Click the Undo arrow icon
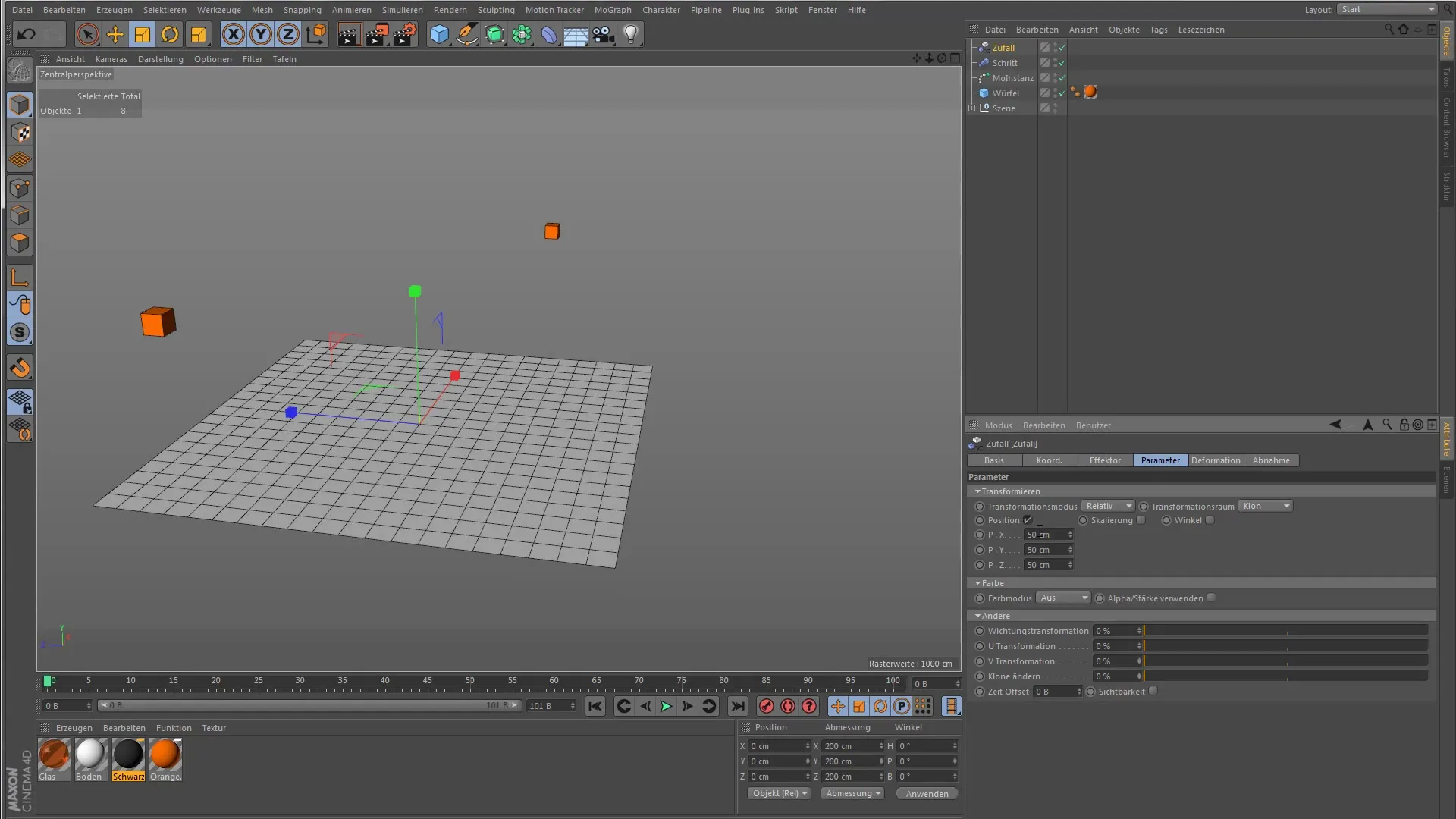Image resolution: width=1456 pixels, height=819 pixels. click(x=27, y=34)
